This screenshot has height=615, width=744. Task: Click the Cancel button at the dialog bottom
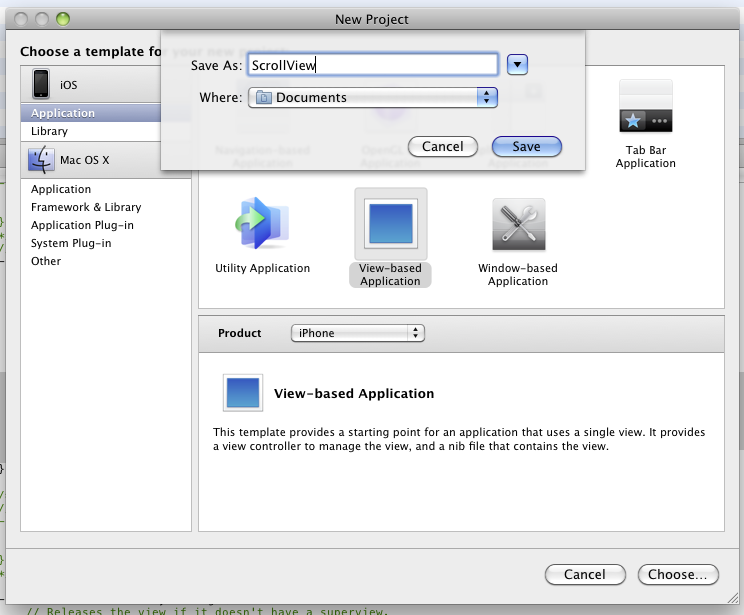(x=585, y=575)
